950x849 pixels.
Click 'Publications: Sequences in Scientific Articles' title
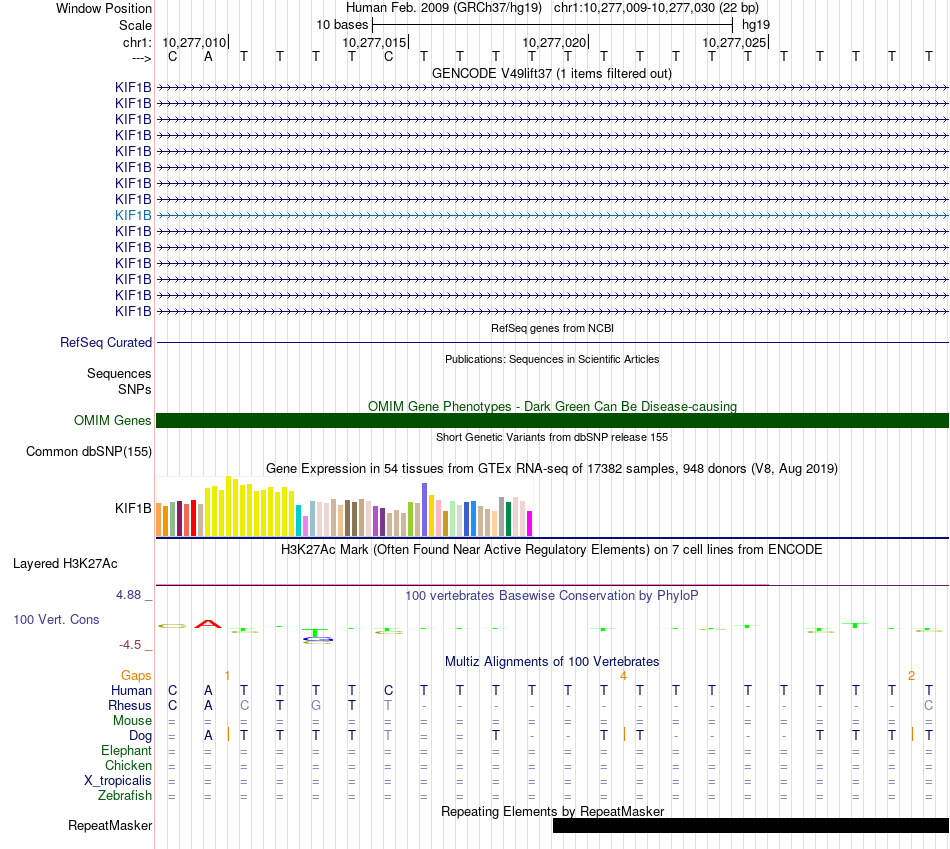pos(552,359)
